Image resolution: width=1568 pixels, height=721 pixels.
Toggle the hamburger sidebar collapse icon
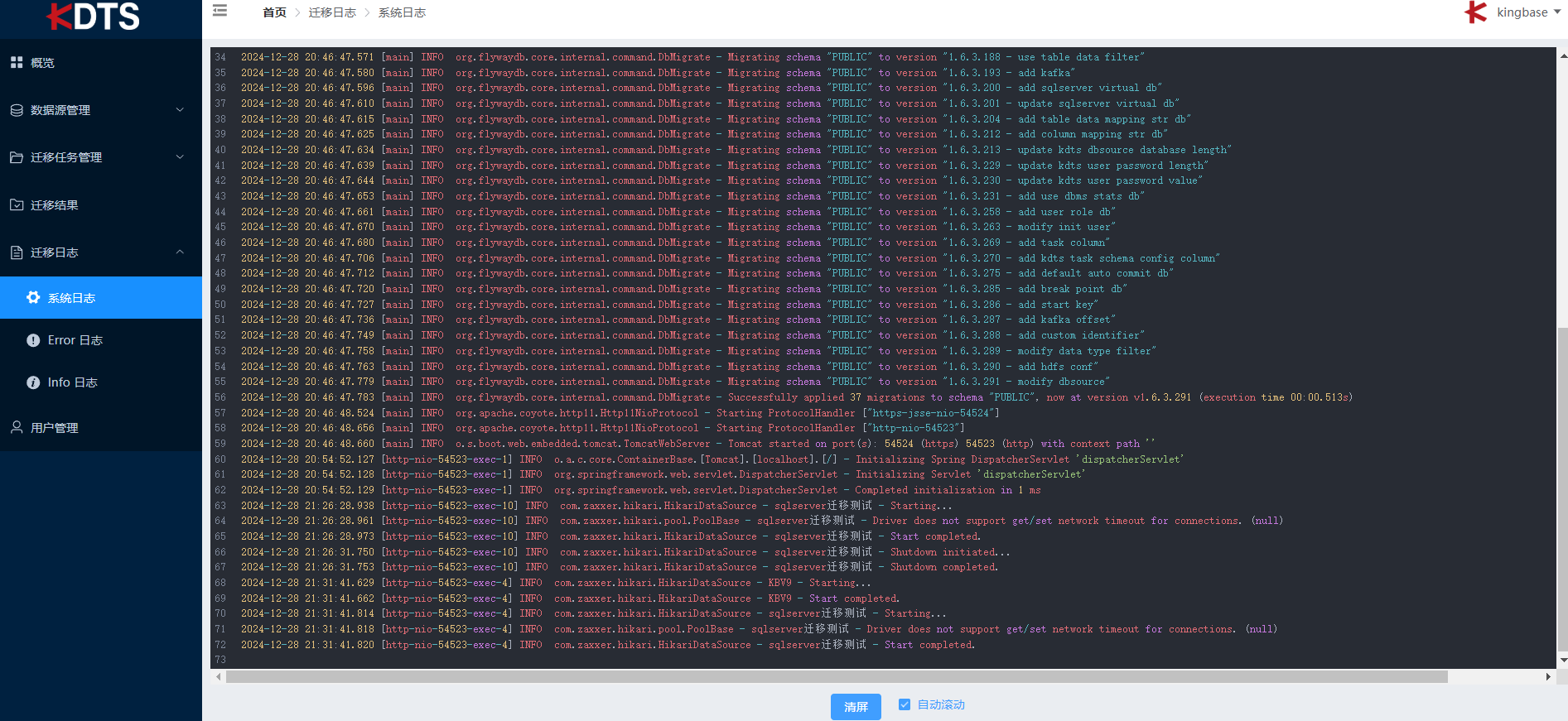(x=220, y=11)
